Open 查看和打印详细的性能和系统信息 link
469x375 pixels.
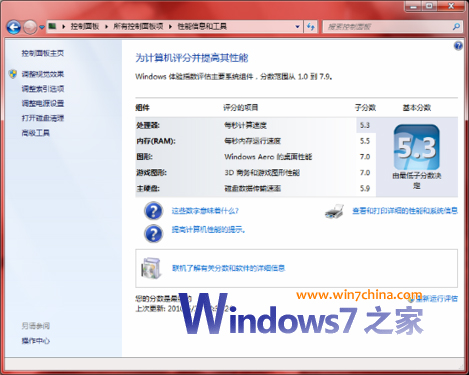point(405,211)
